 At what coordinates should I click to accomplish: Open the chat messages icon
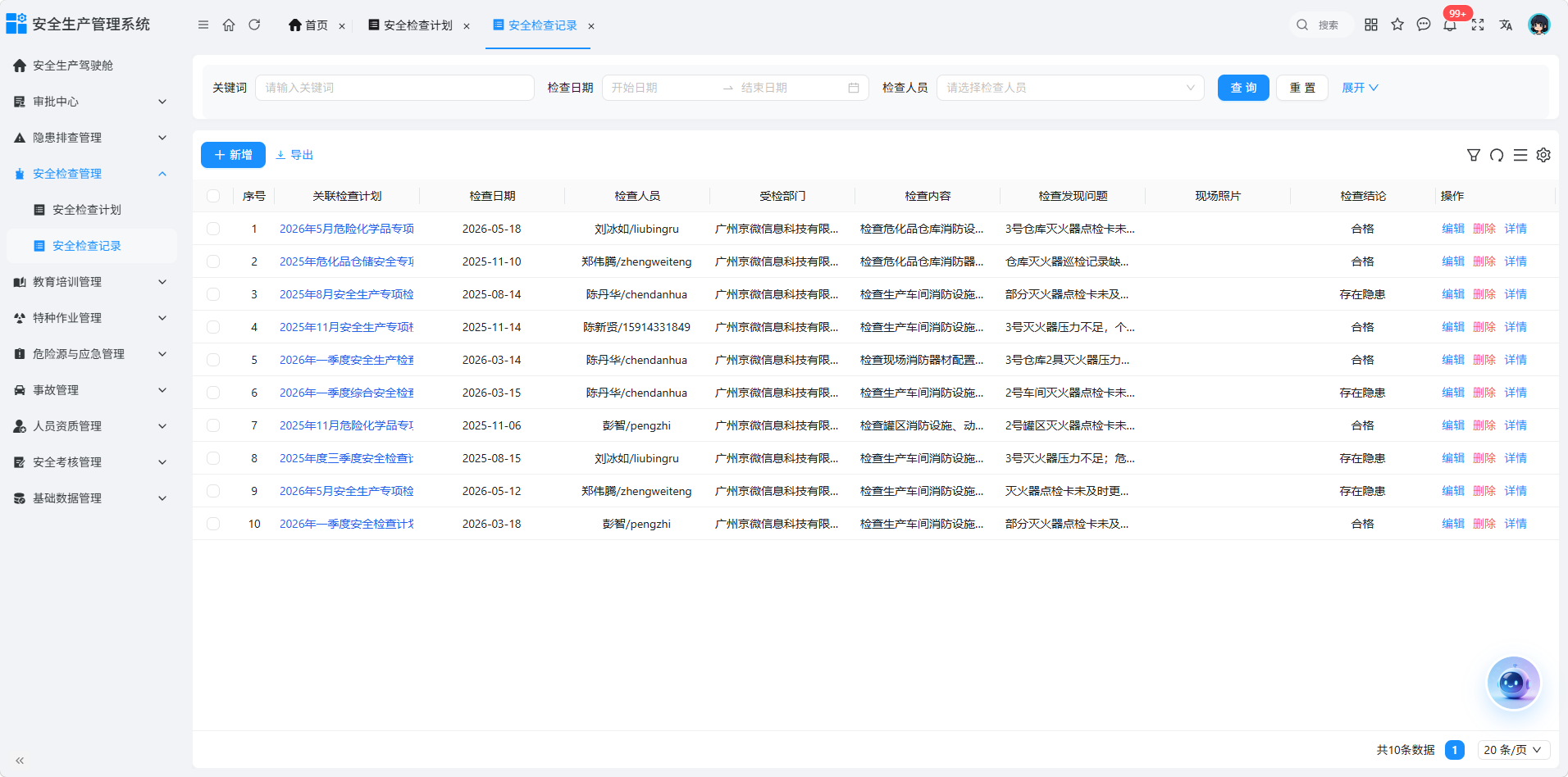click(1424, 25)
